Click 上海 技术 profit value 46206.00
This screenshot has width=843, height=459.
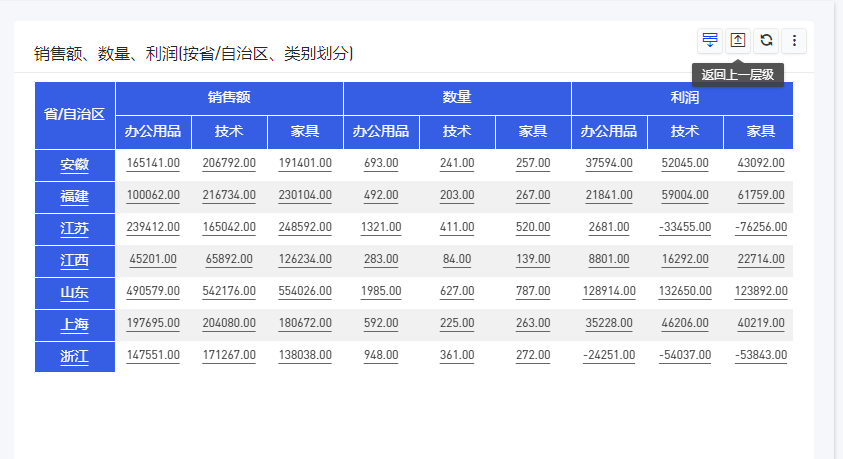coord(685,323)
